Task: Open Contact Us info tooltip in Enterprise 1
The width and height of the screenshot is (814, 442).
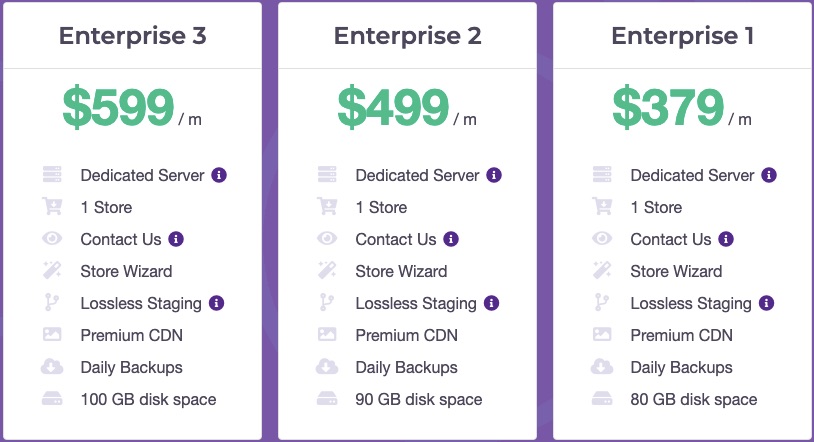Action: coord(726,239)
